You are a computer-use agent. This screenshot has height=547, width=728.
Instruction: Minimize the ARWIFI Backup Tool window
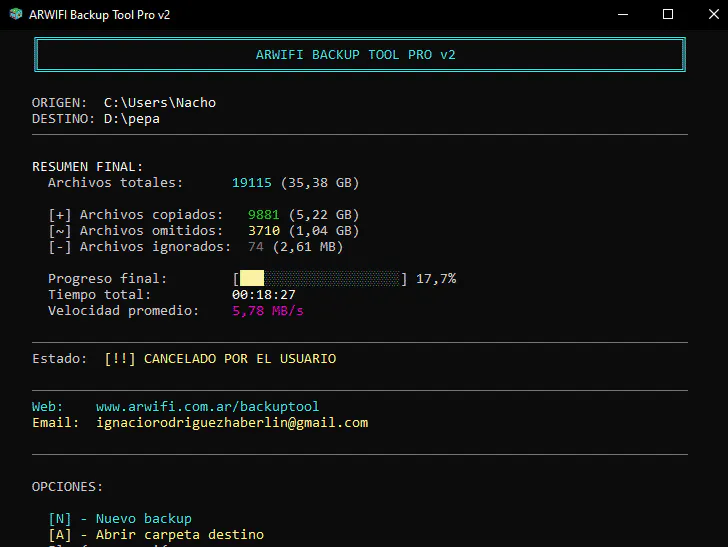[623, 14]
